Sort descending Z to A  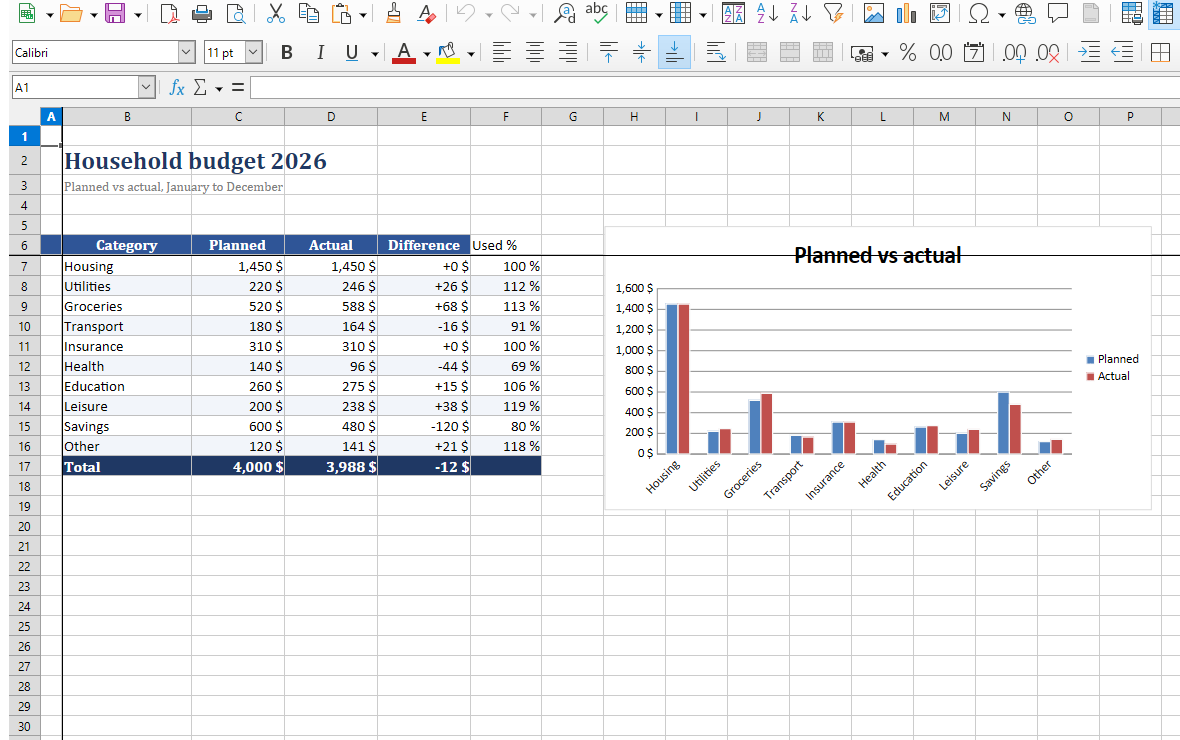point(801,13)
